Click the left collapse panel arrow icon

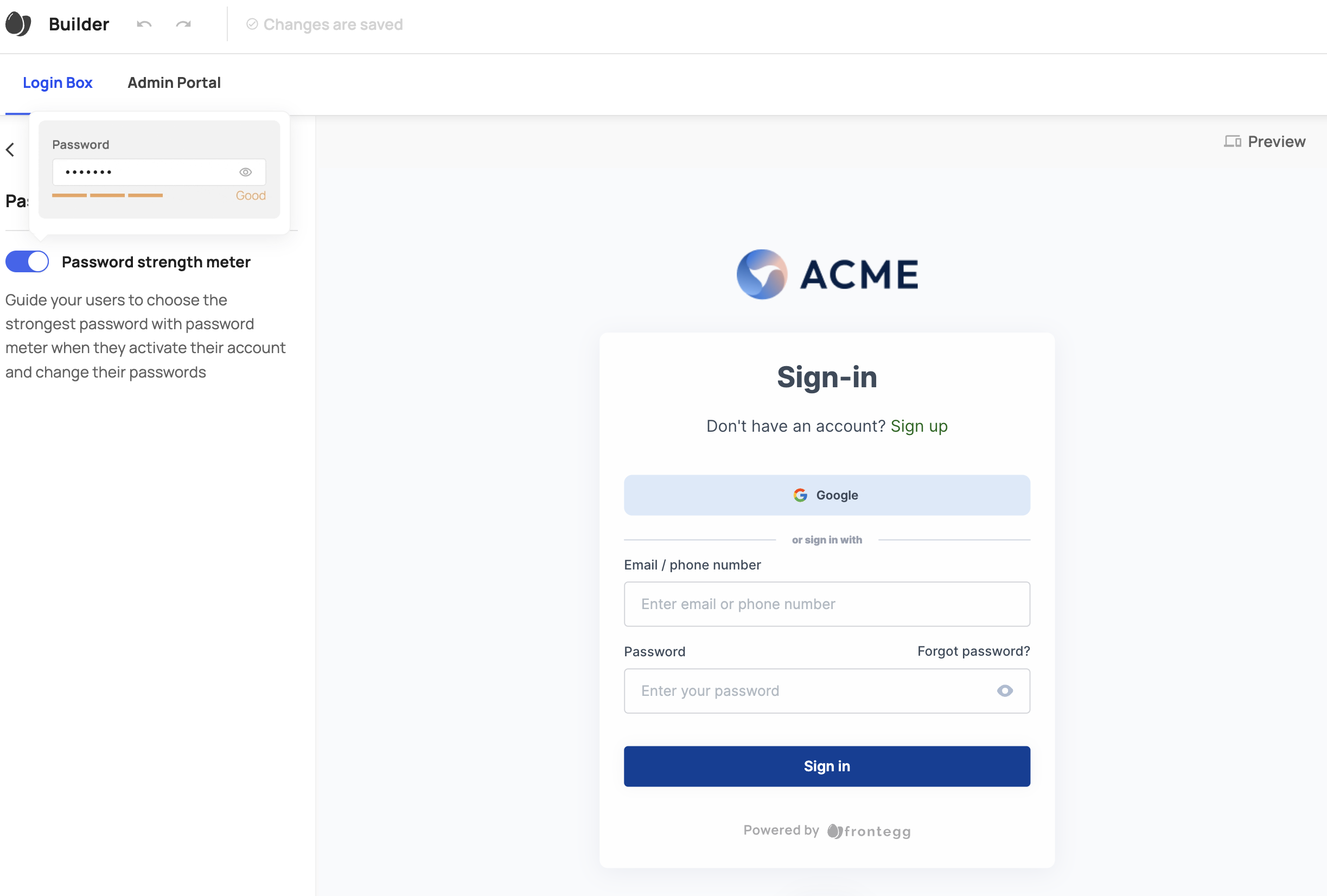(x=11, y=150)
